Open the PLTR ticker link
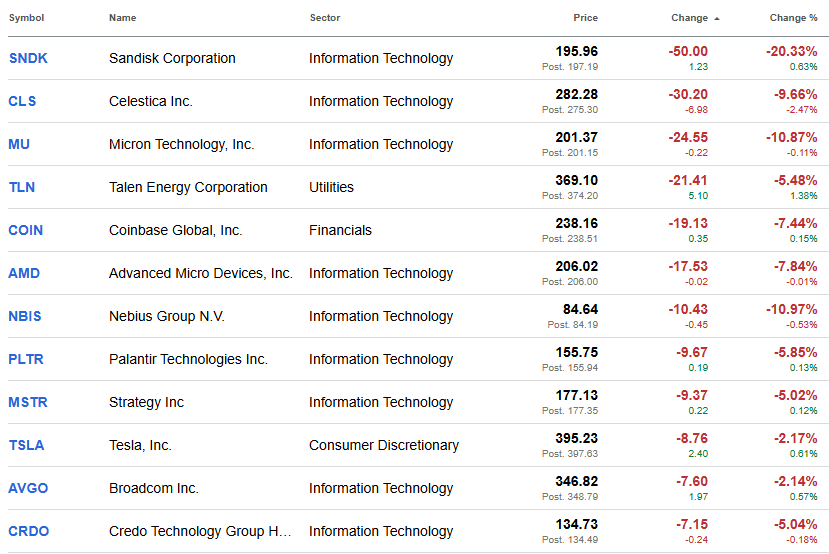 (x=26, y=359)
